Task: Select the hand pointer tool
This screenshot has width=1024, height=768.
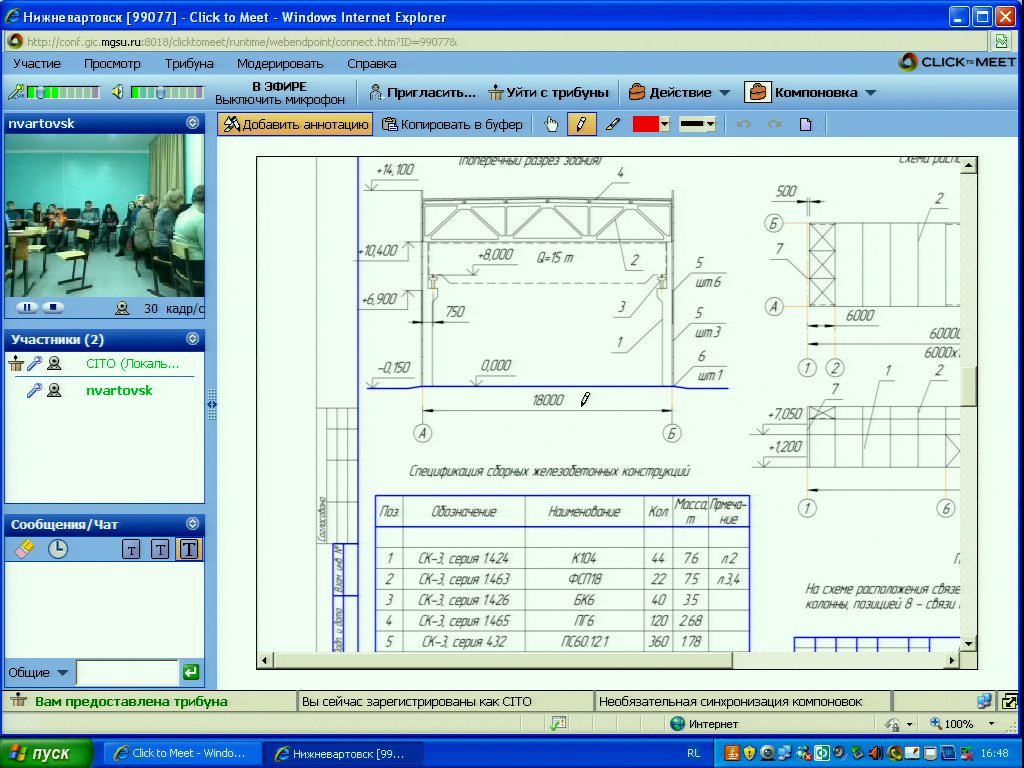Action: (x=551, y=124)
